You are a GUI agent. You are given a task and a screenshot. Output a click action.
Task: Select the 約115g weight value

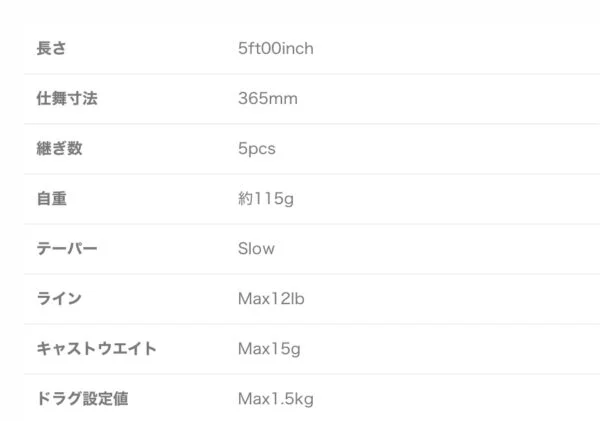point(266,199)
